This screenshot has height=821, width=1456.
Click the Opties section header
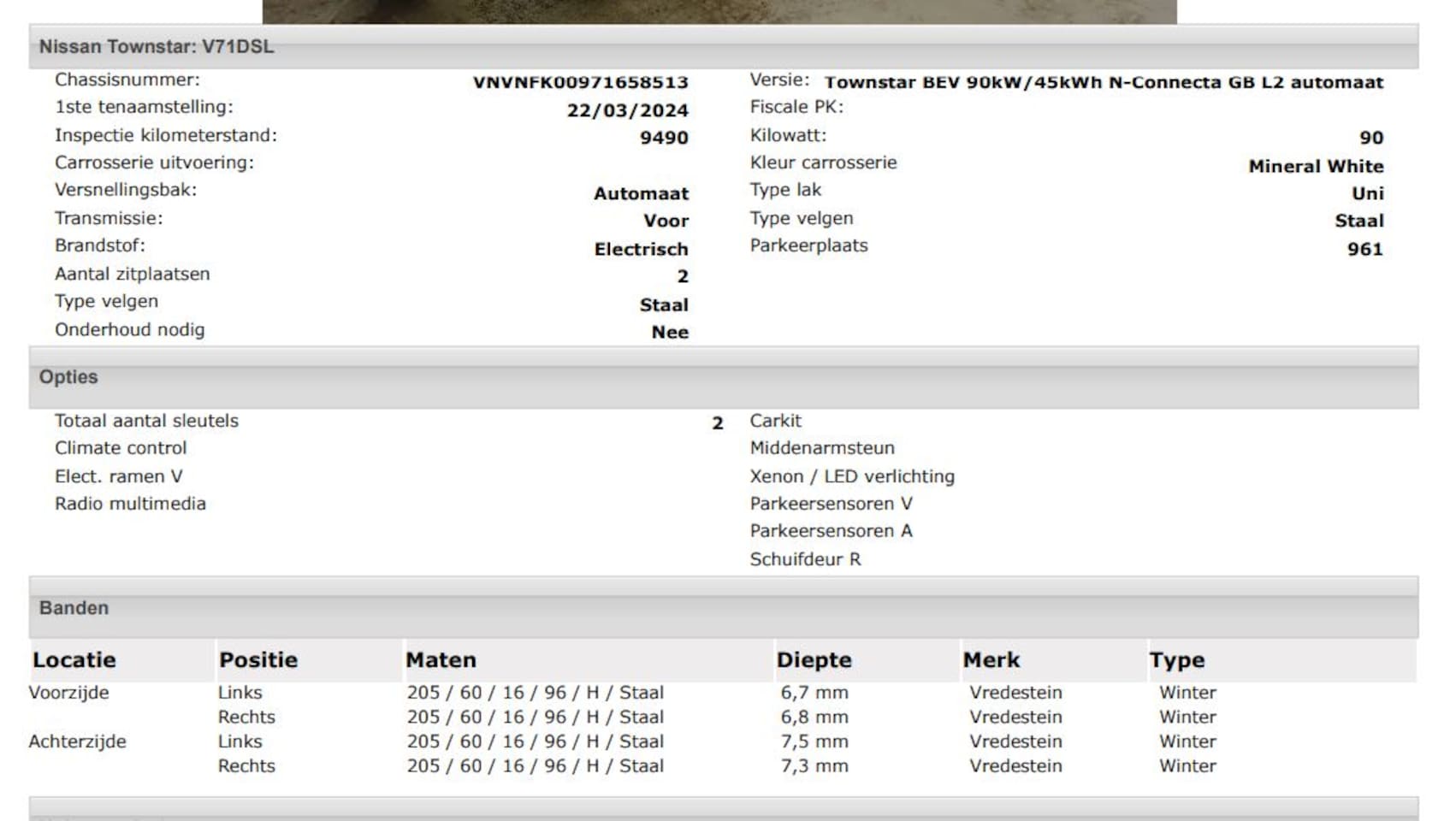(68, 377)
